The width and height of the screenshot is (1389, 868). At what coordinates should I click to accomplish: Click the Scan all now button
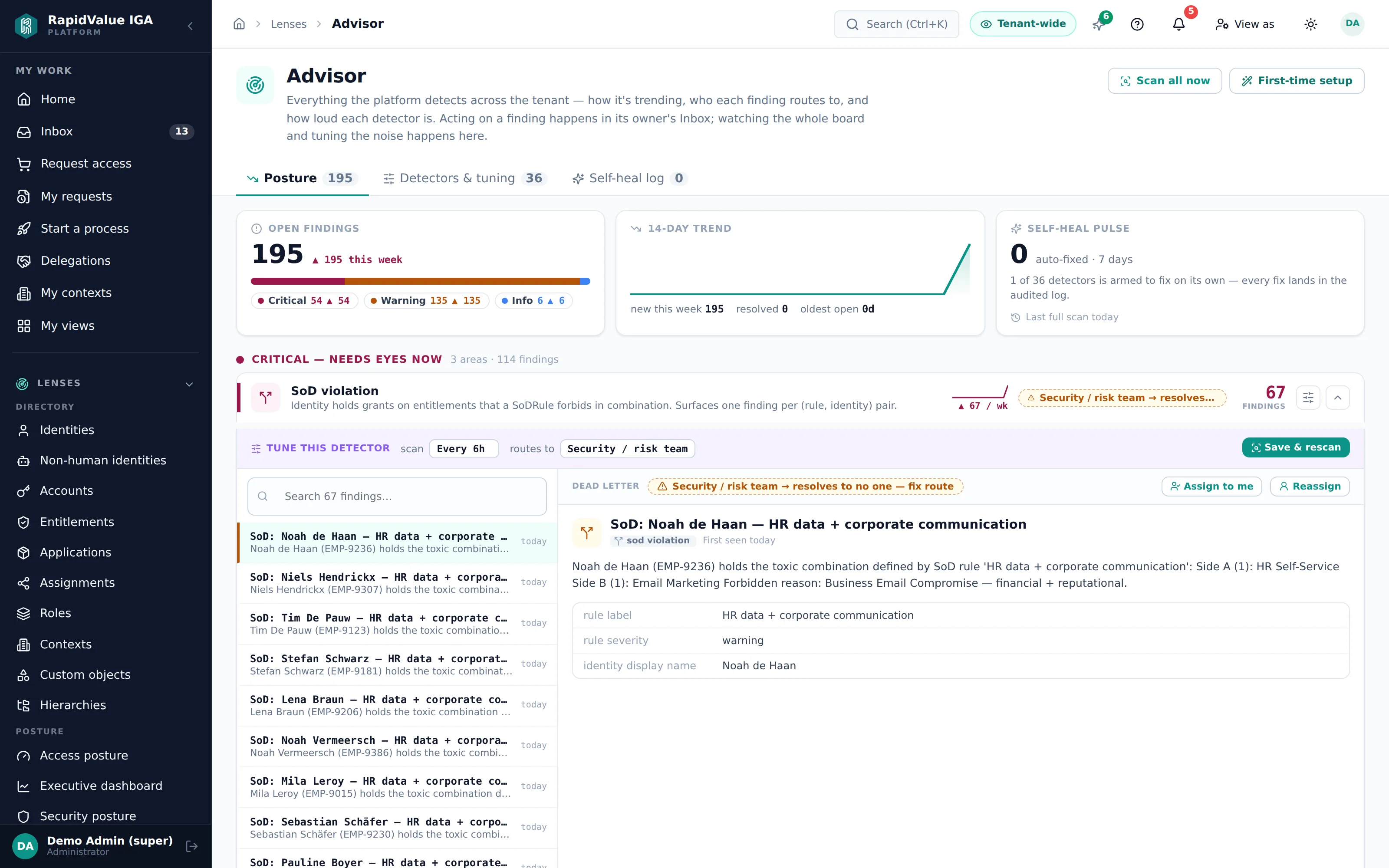coord(1165,81)
